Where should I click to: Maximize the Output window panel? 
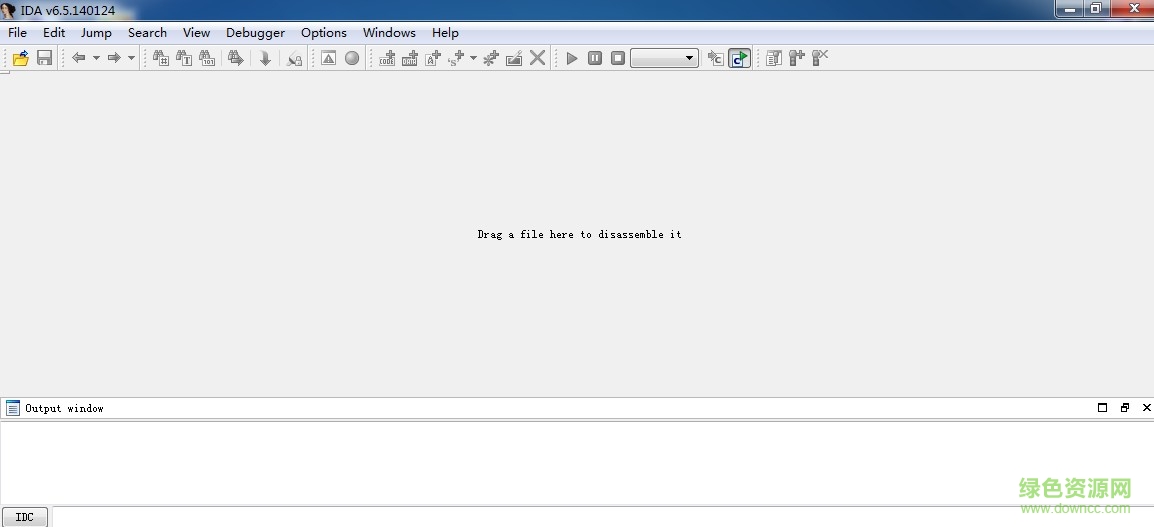click(1102, 408)
